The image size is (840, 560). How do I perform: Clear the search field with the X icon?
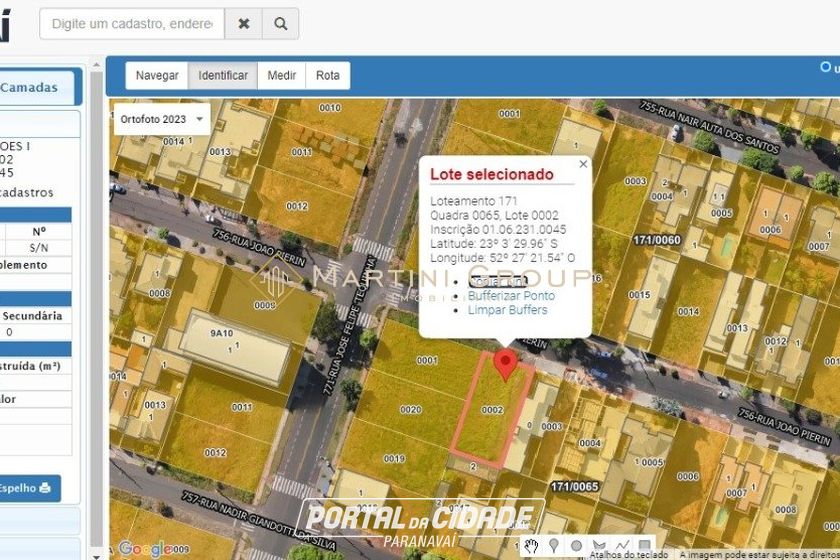coord(244,24)
